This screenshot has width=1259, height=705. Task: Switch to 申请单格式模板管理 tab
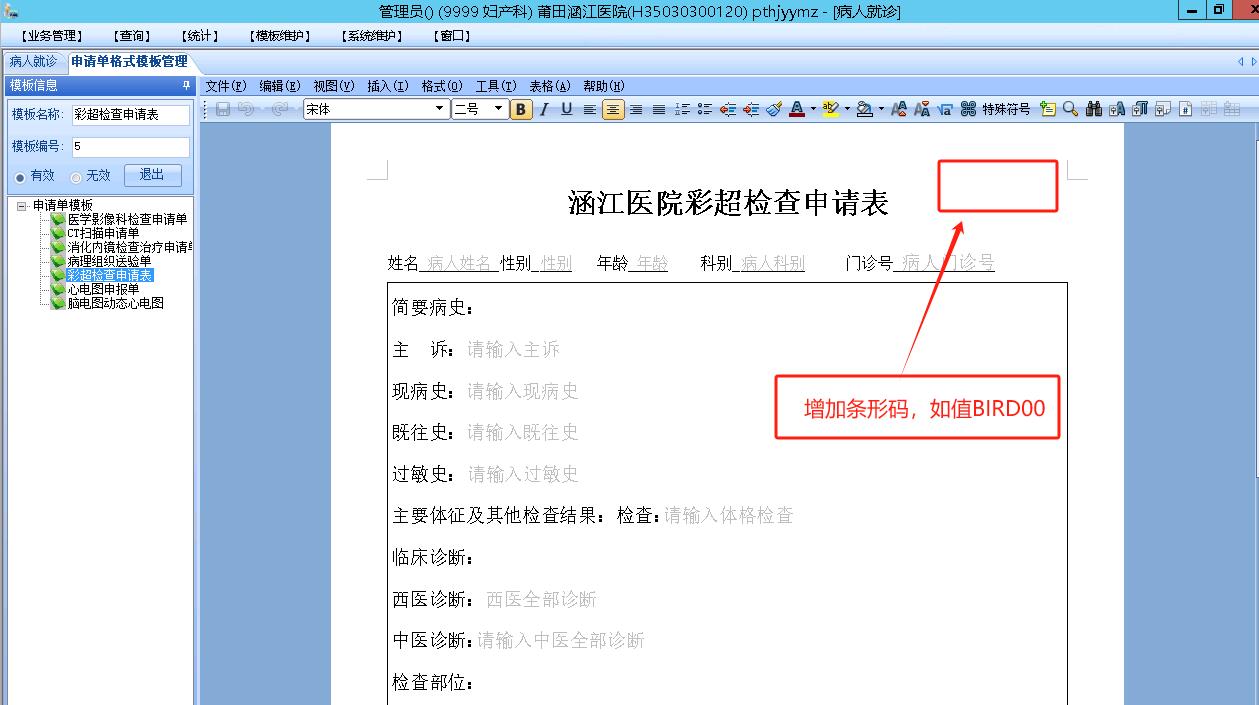129,61
